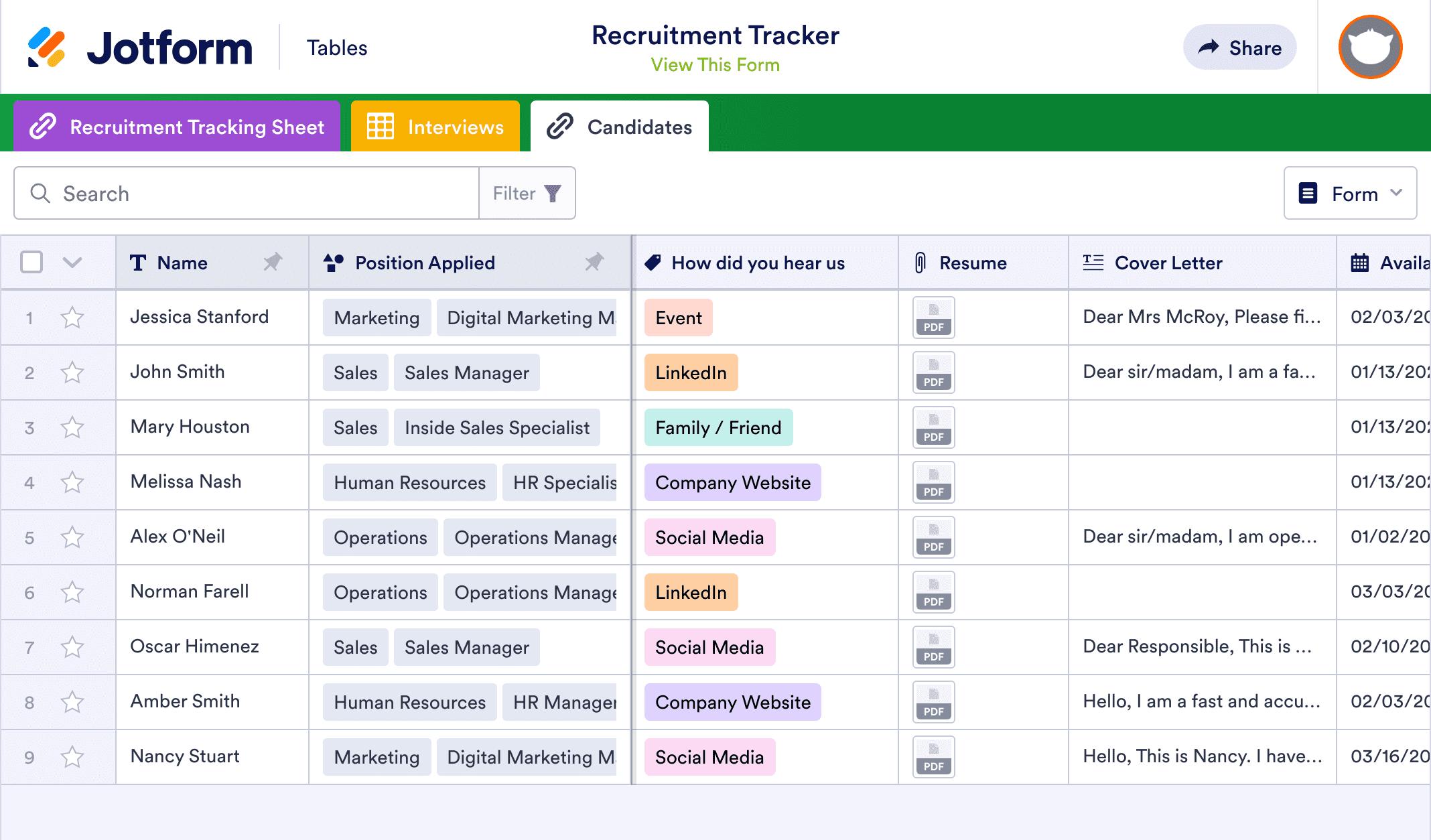
Task: Star the John Smith row
Action: tap(72, 372)
